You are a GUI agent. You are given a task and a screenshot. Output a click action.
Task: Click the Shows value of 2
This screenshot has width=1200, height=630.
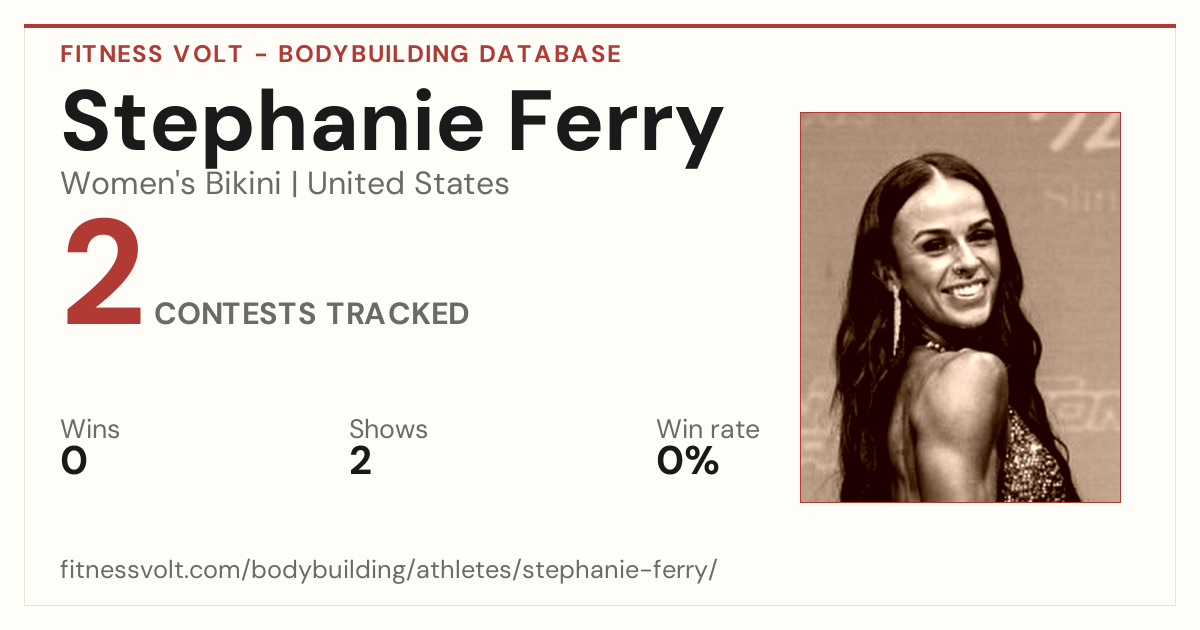point(360,461)
